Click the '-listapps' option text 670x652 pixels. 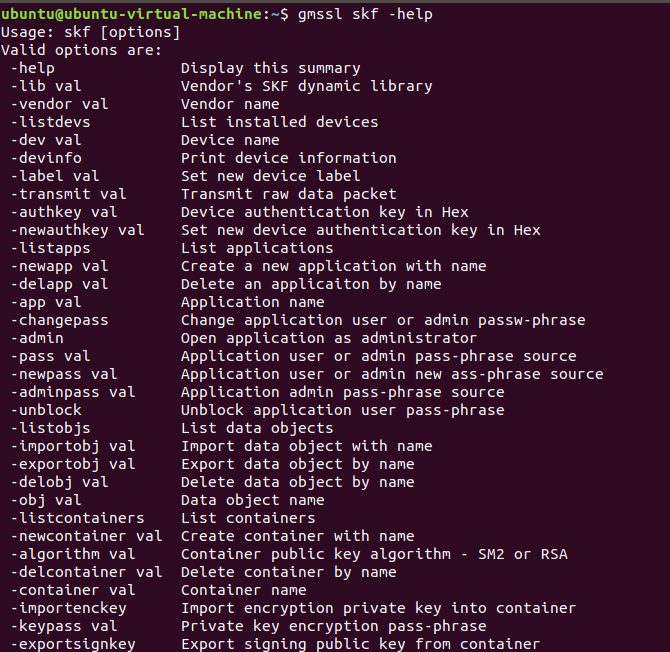pos(51,248)
